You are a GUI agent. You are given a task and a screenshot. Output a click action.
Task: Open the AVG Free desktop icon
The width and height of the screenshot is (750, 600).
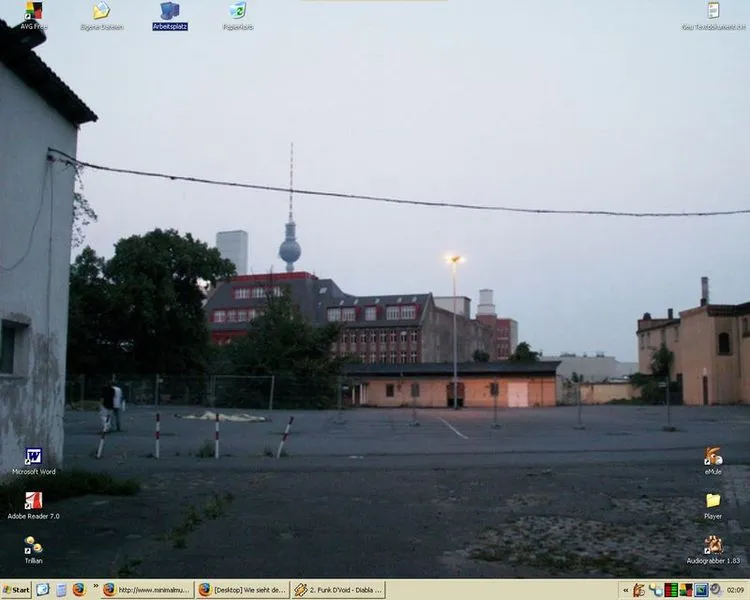tap(34, 12)
